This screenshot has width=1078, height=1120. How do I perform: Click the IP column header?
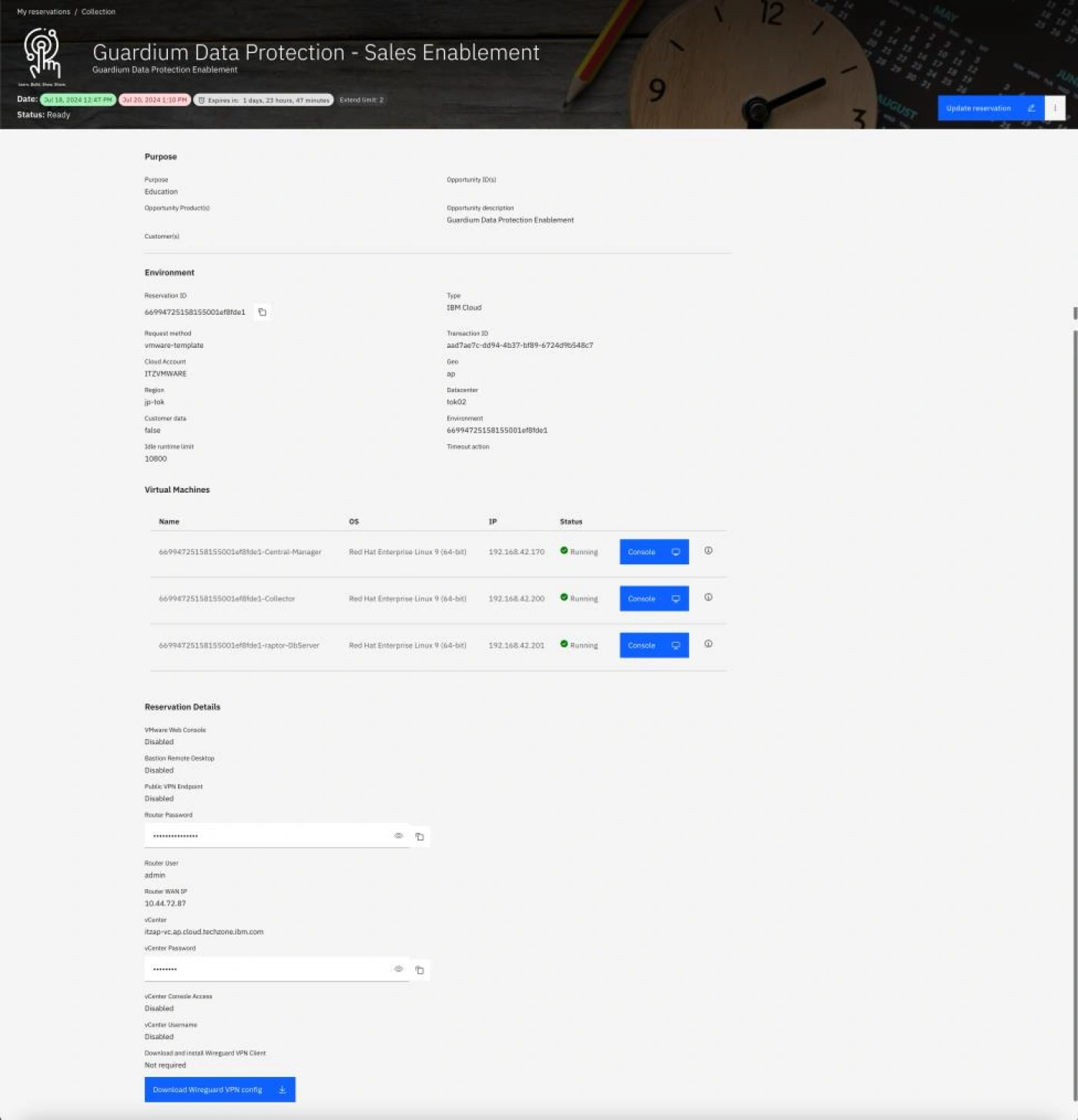[493, 522]
